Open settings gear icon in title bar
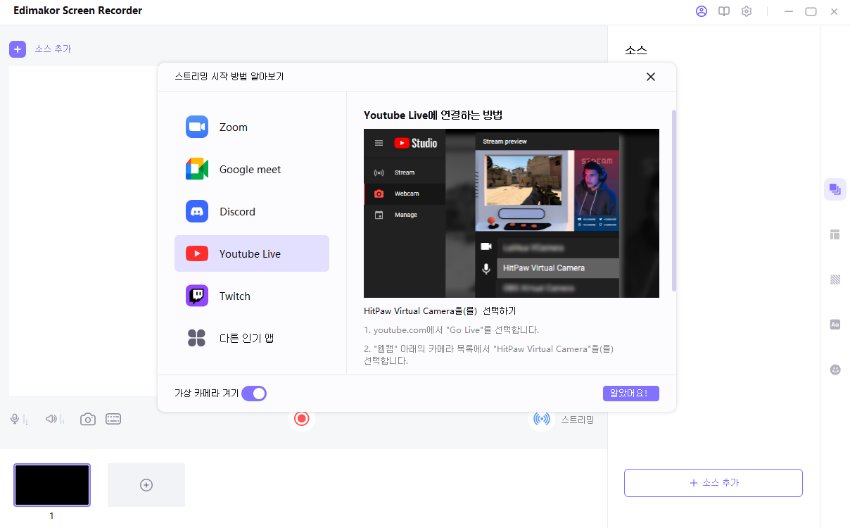The height and width of the screenshot is (528, 850). [x=746, y=11]
